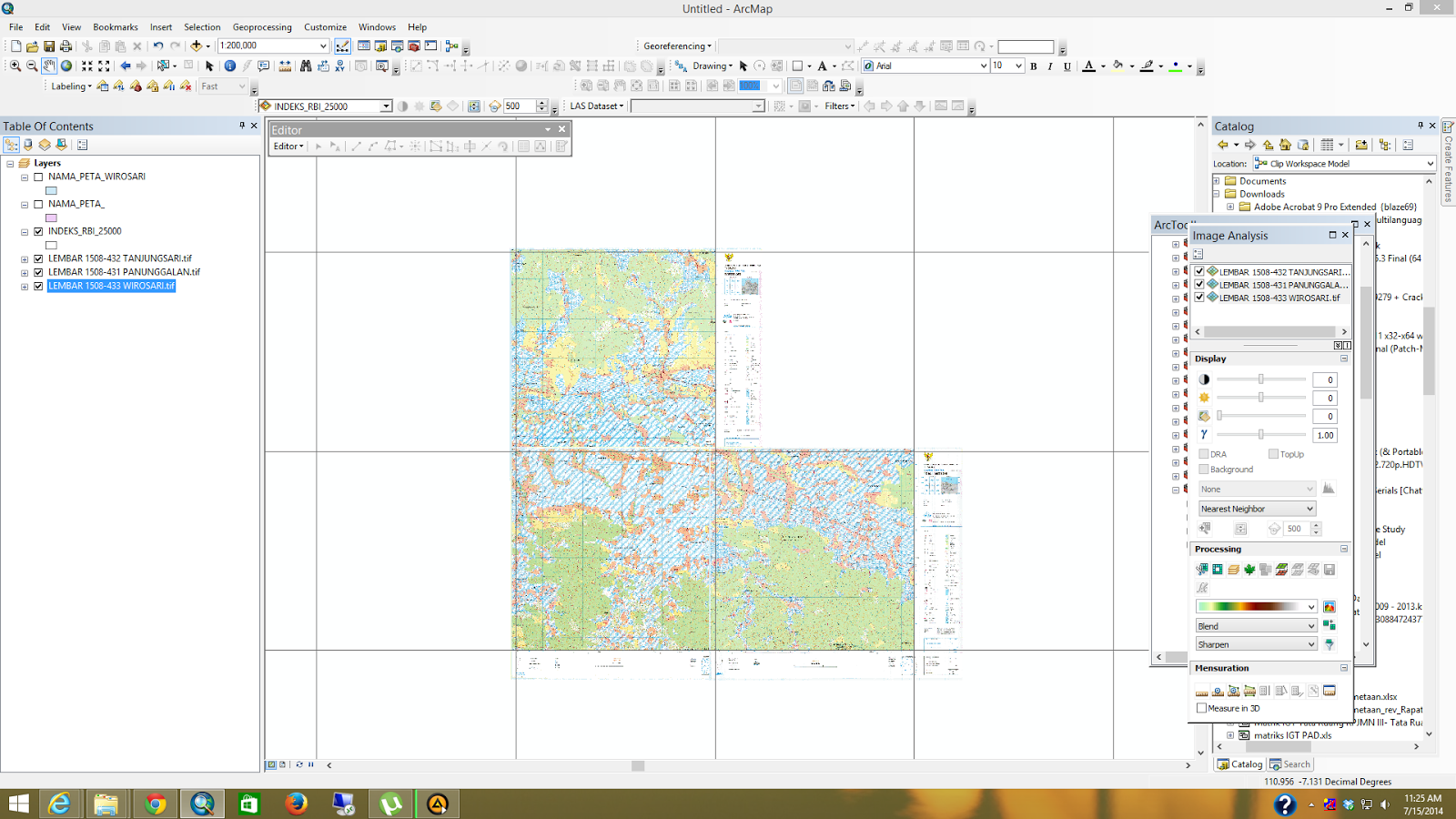Click the Clip icon in Processing
Screen dimensions: 1456x819
coord(1202,570)
